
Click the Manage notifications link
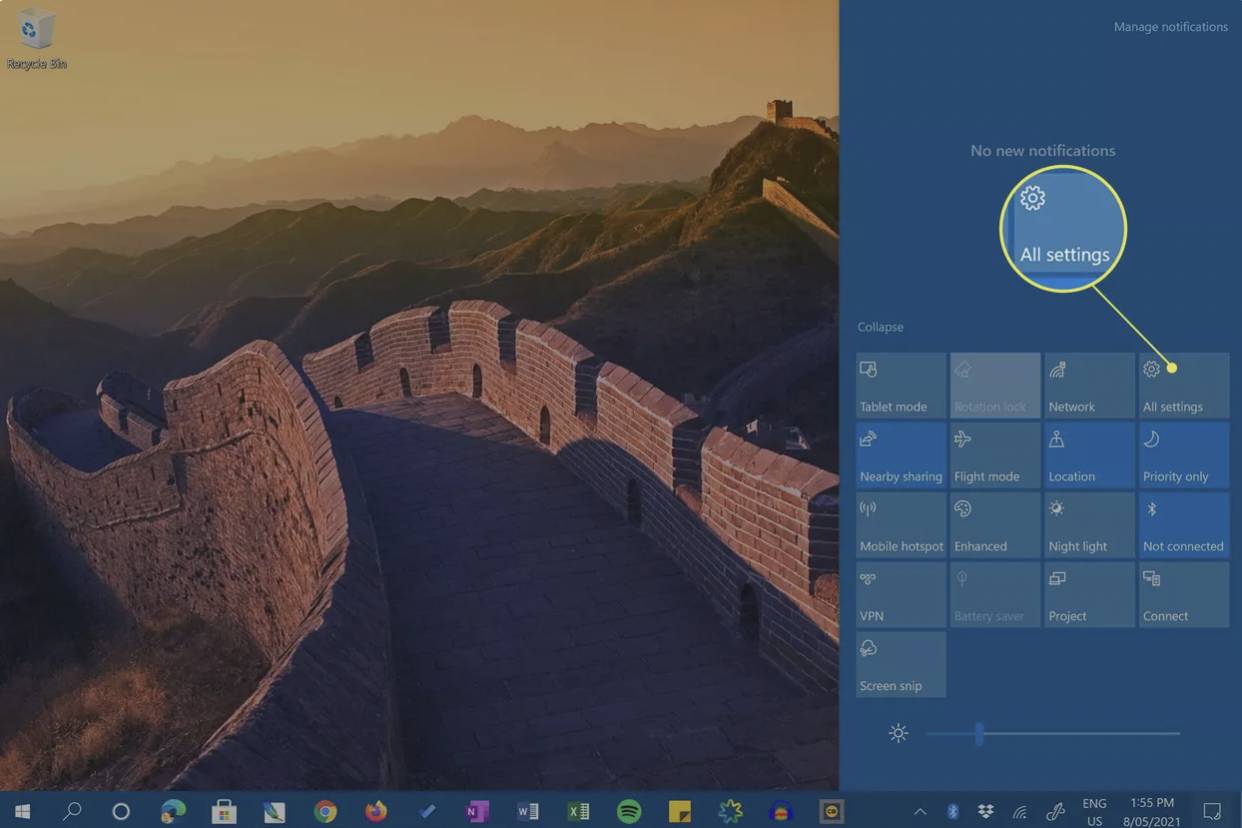coord(1170,27)
